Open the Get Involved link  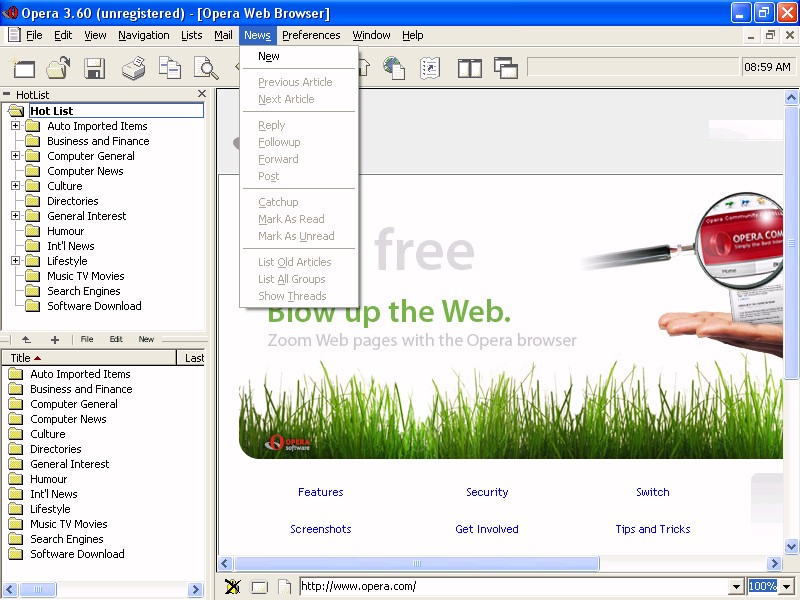click(487, 529)
